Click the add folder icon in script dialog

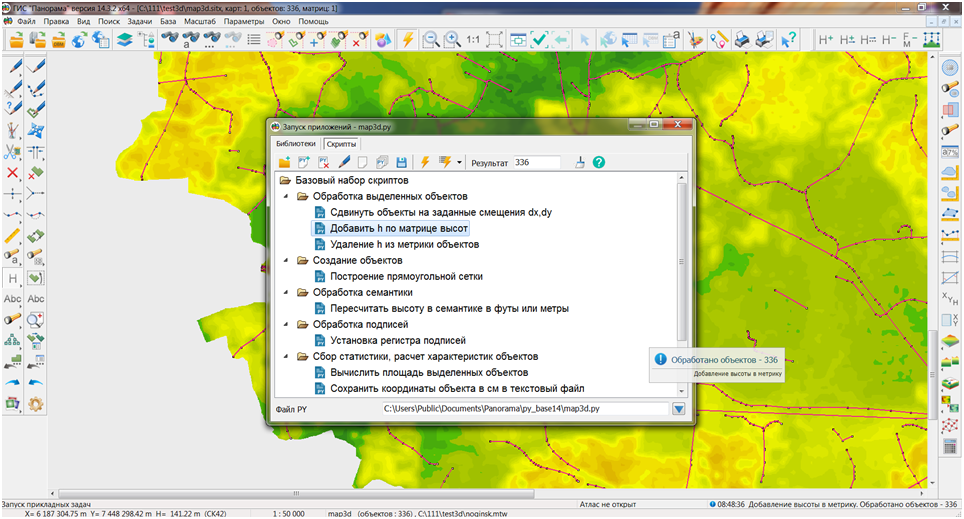(x=284, y=162)
